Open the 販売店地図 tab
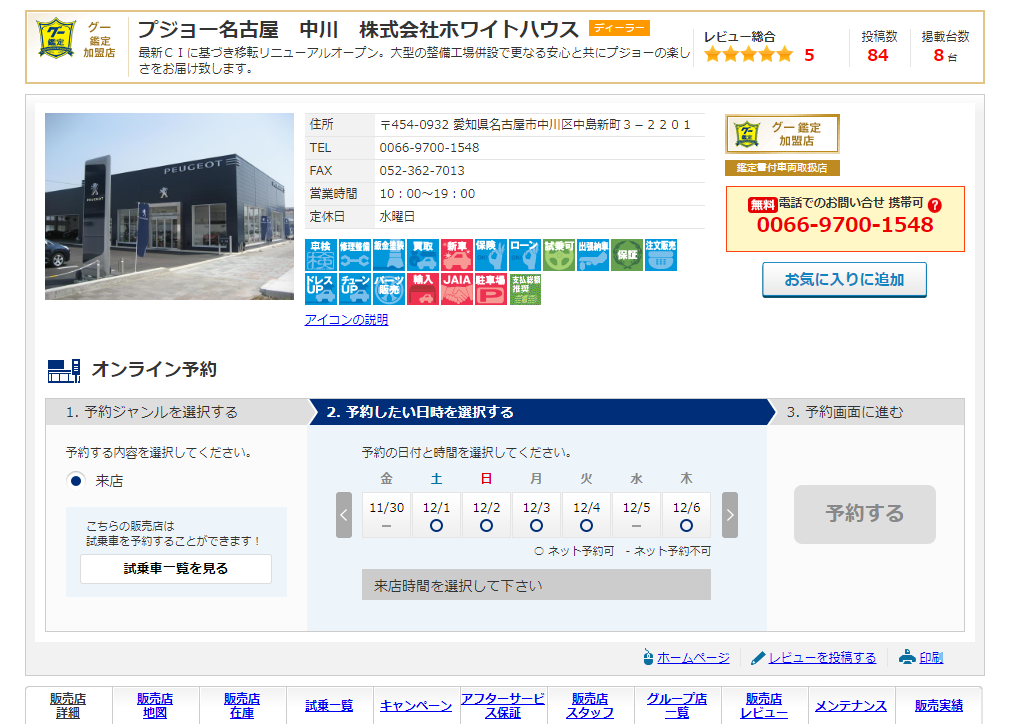This screenshot has width=1015, height=724. pyautogui.click(x=155, y=705)
